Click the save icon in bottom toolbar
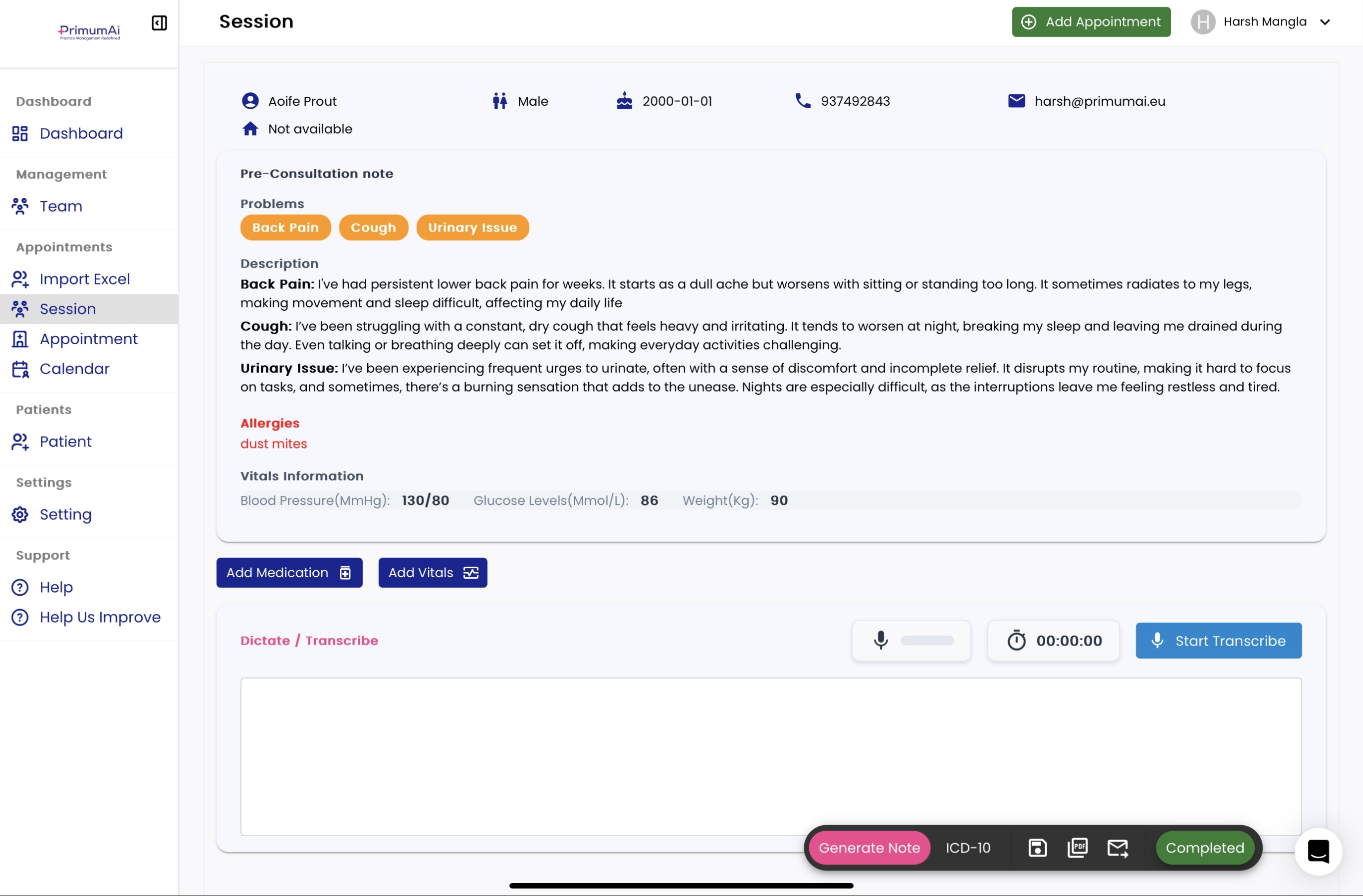 1037,847
